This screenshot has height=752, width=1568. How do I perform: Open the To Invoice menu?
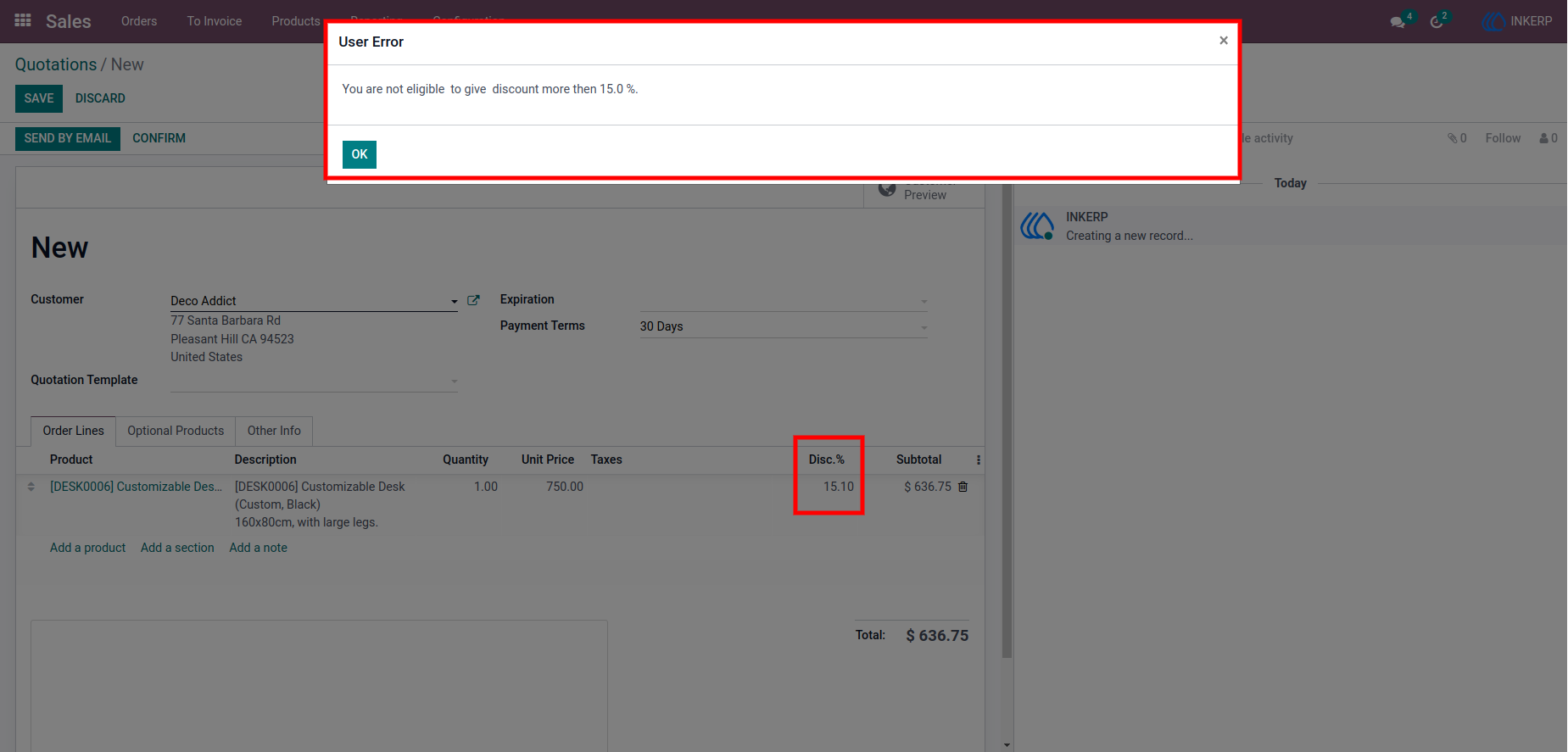pos(215,21)
